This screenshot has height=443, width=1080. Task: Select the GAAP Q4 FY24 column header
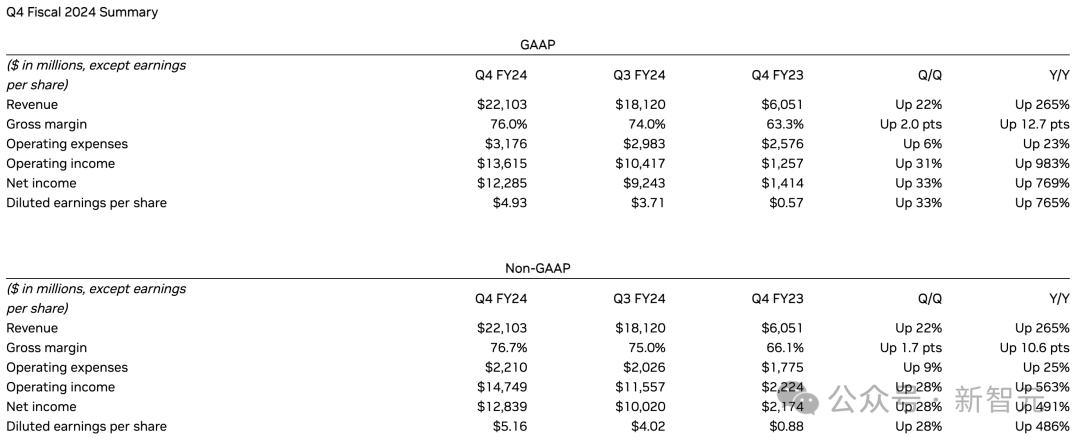coord(501,75)
